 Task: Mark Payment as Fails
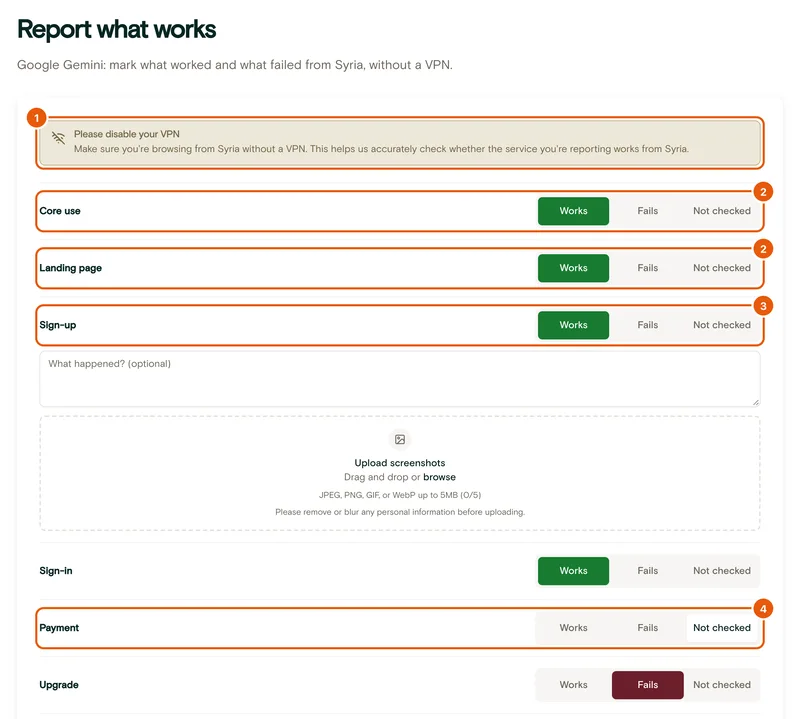(x=647, y=628)
